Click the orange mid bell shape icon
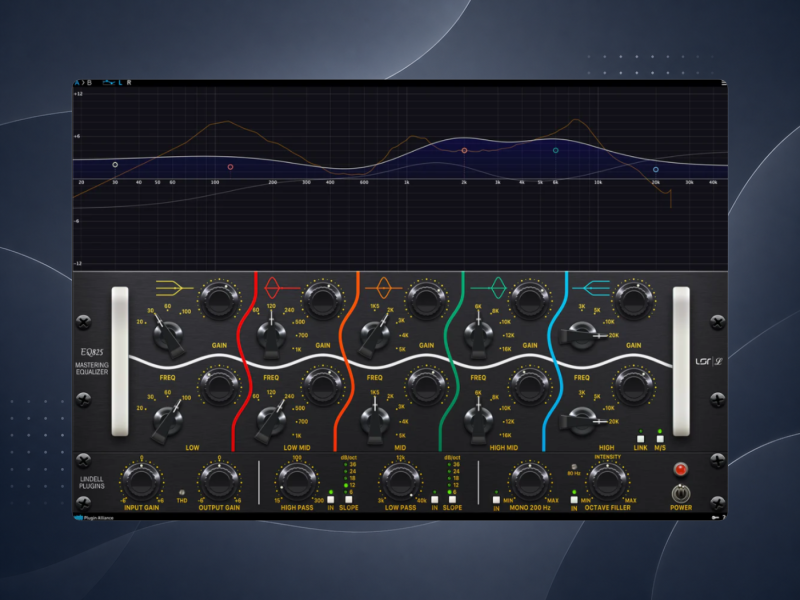Image resolution: width=800 pixels, height=600 pixels. click(x=383, y=288)
